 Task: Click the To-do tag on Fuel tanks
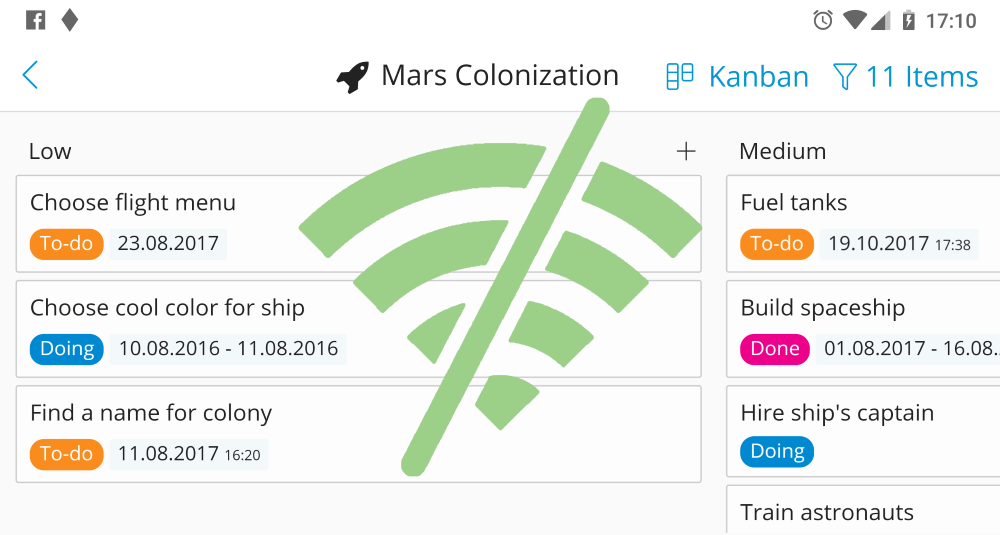[777, 244]
